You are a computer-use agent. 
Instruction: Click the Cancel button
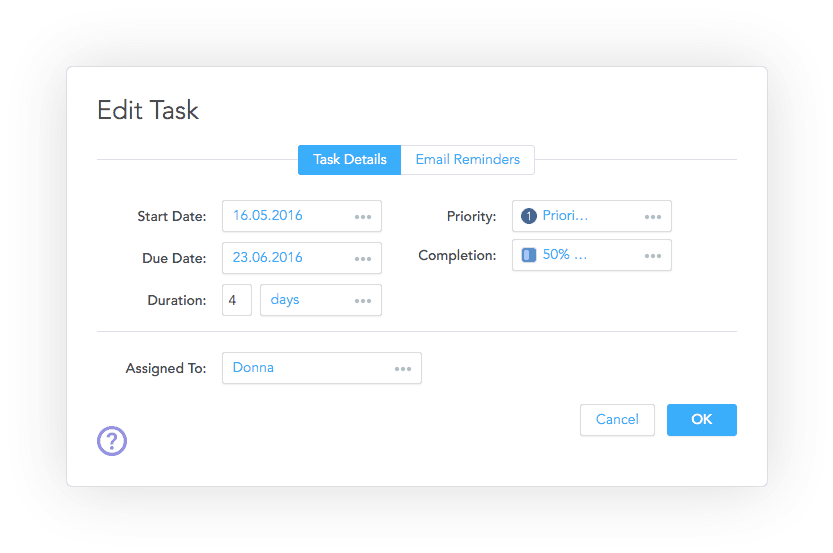pos(617,420)
